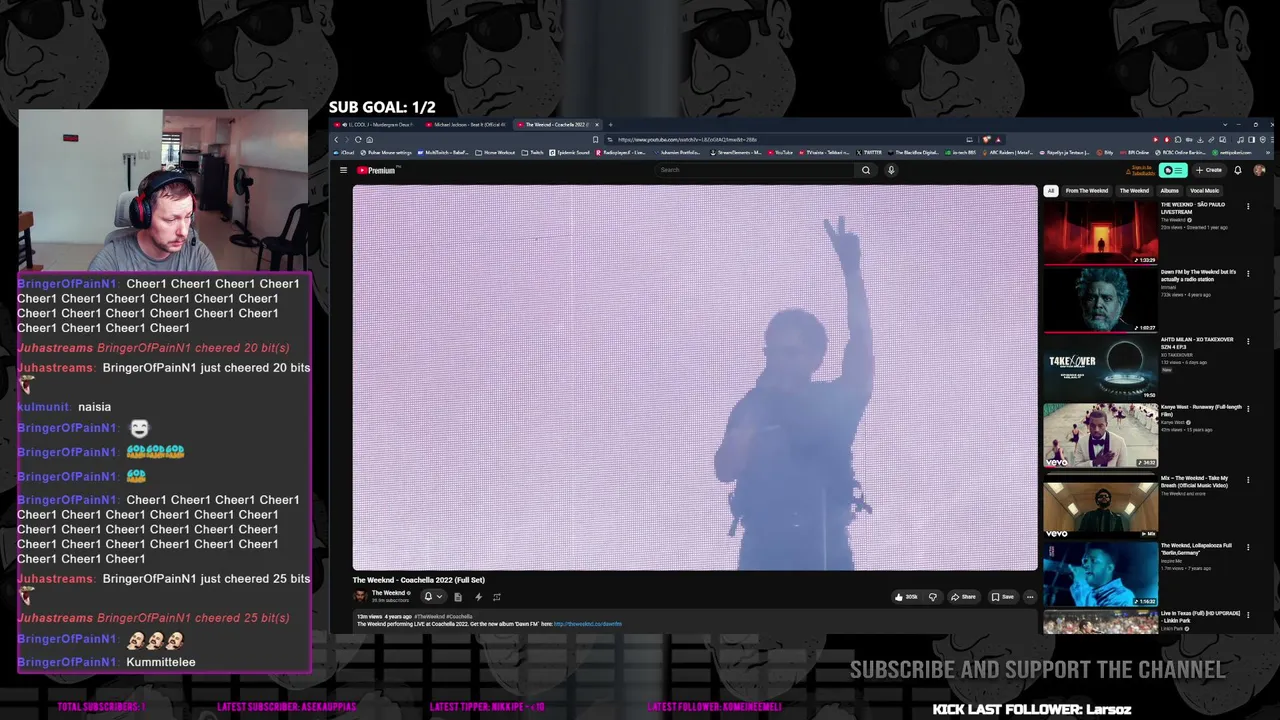1280x720 pixels.
Task: Open the TWITTER bookmark
Action: (870, 153)
